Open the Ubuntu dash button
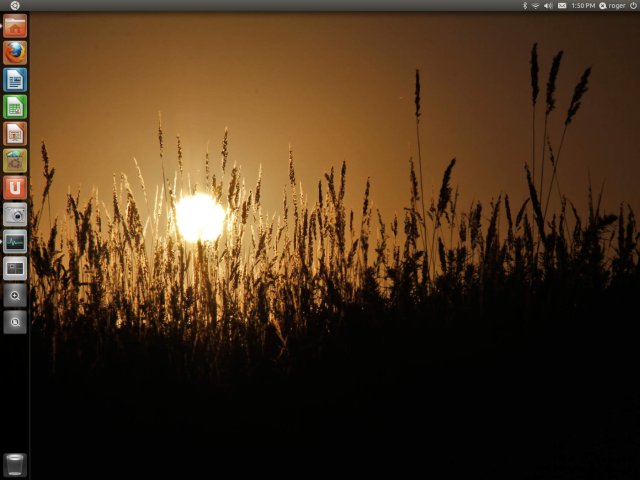Screen dimensions: 640x480 coord(15,5)
